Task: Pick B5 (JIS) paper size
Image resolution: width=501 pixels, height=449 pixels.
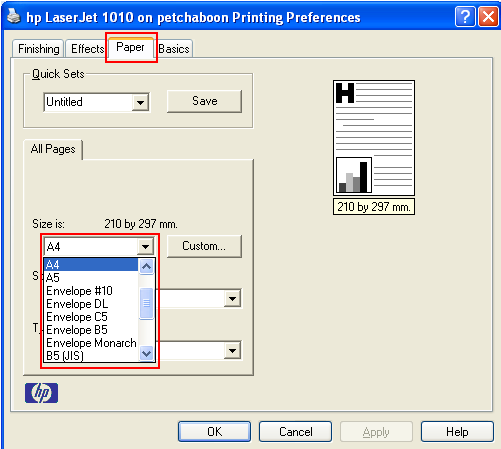Action: (91, 356)
